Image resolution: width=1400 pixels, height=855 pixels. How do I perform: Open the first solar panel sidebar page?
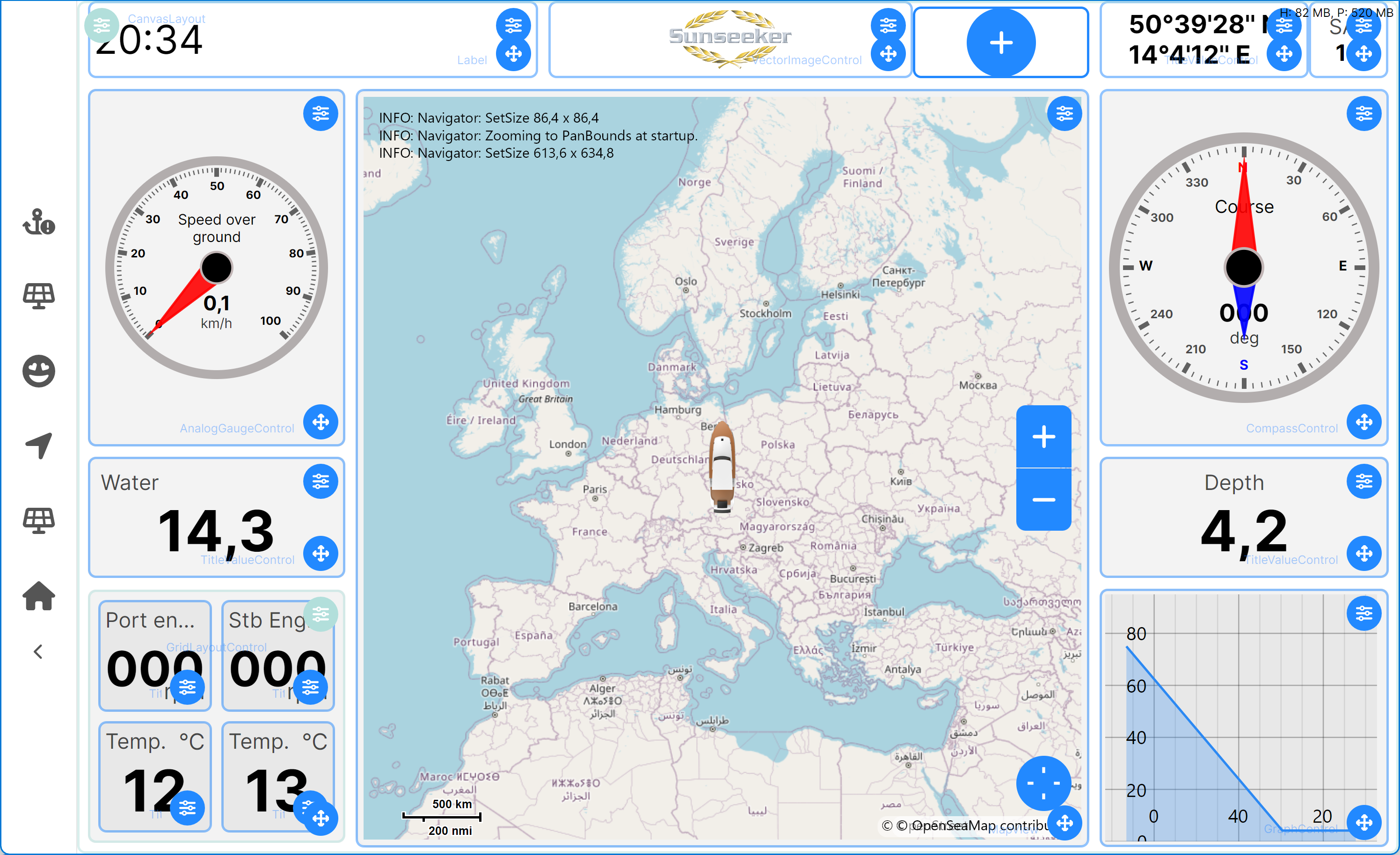(x=39, y=296)
